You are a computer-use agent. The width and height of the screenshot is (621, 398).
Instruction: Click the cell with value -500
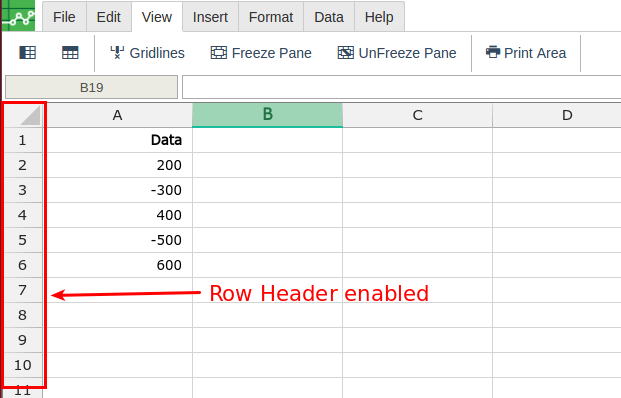click(x=118, y=240)
